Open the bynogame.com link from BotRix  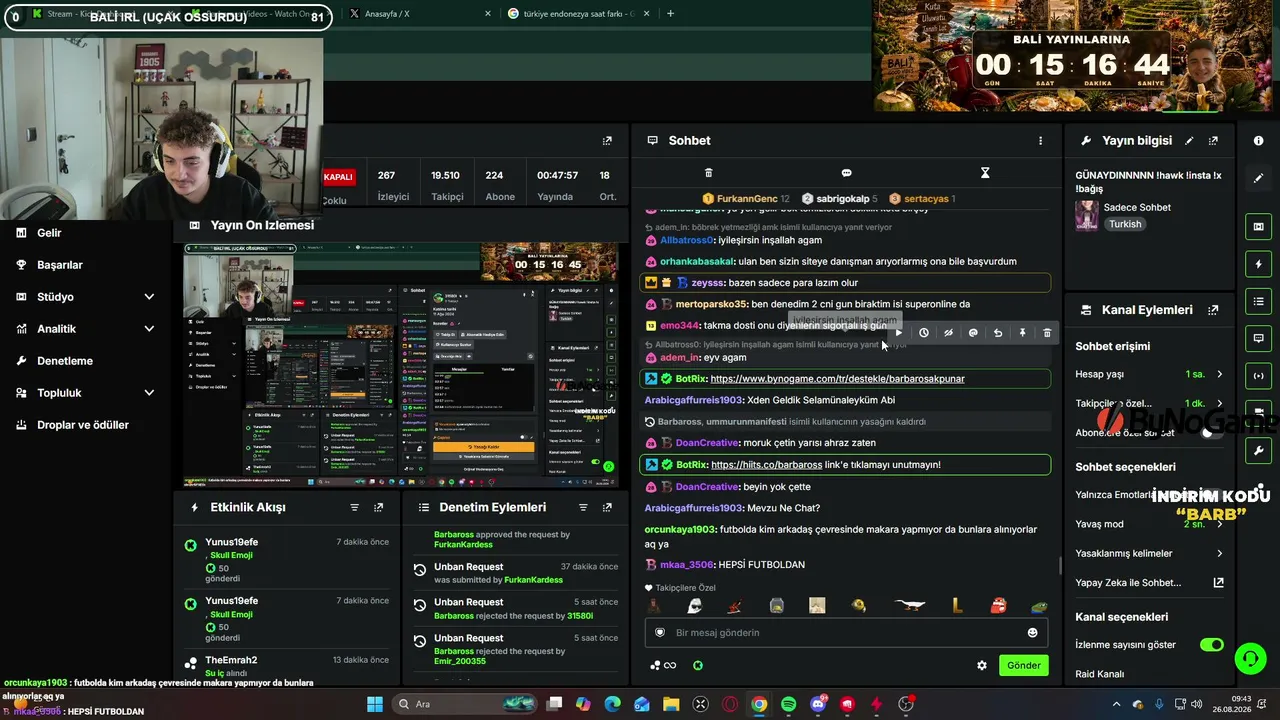(837, 379)
